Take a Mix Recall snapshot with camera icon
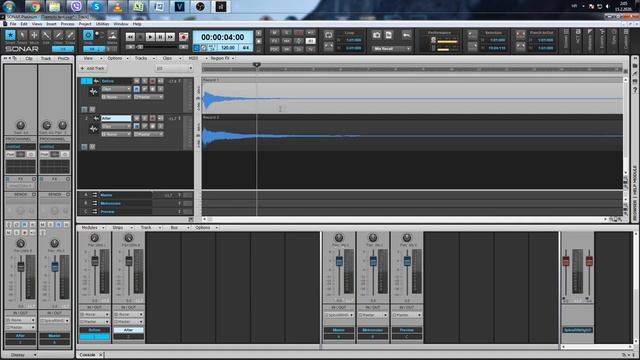Viewport: 640px width, 360px height. pyautogui.click(x=377, y=36)
